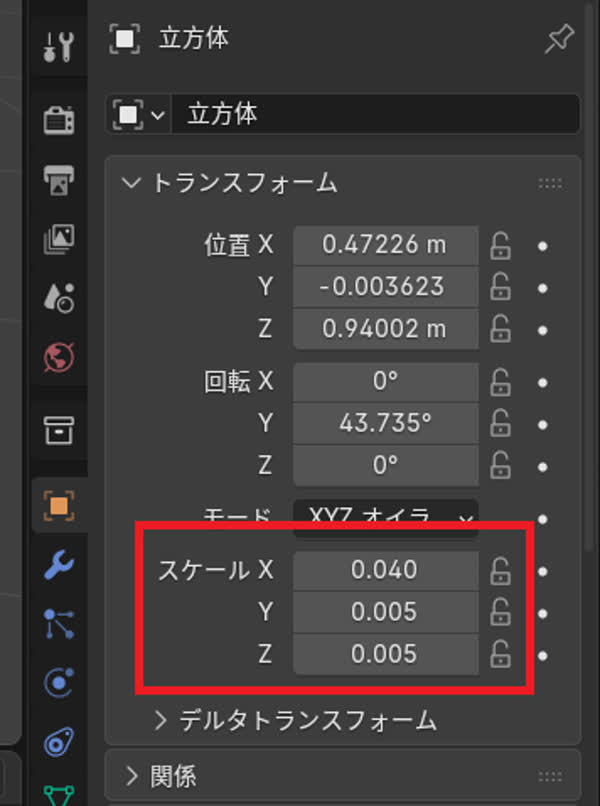Open the Physics properties tab
The width and height of the screenshot is (600, 806).
coord(59,682)
